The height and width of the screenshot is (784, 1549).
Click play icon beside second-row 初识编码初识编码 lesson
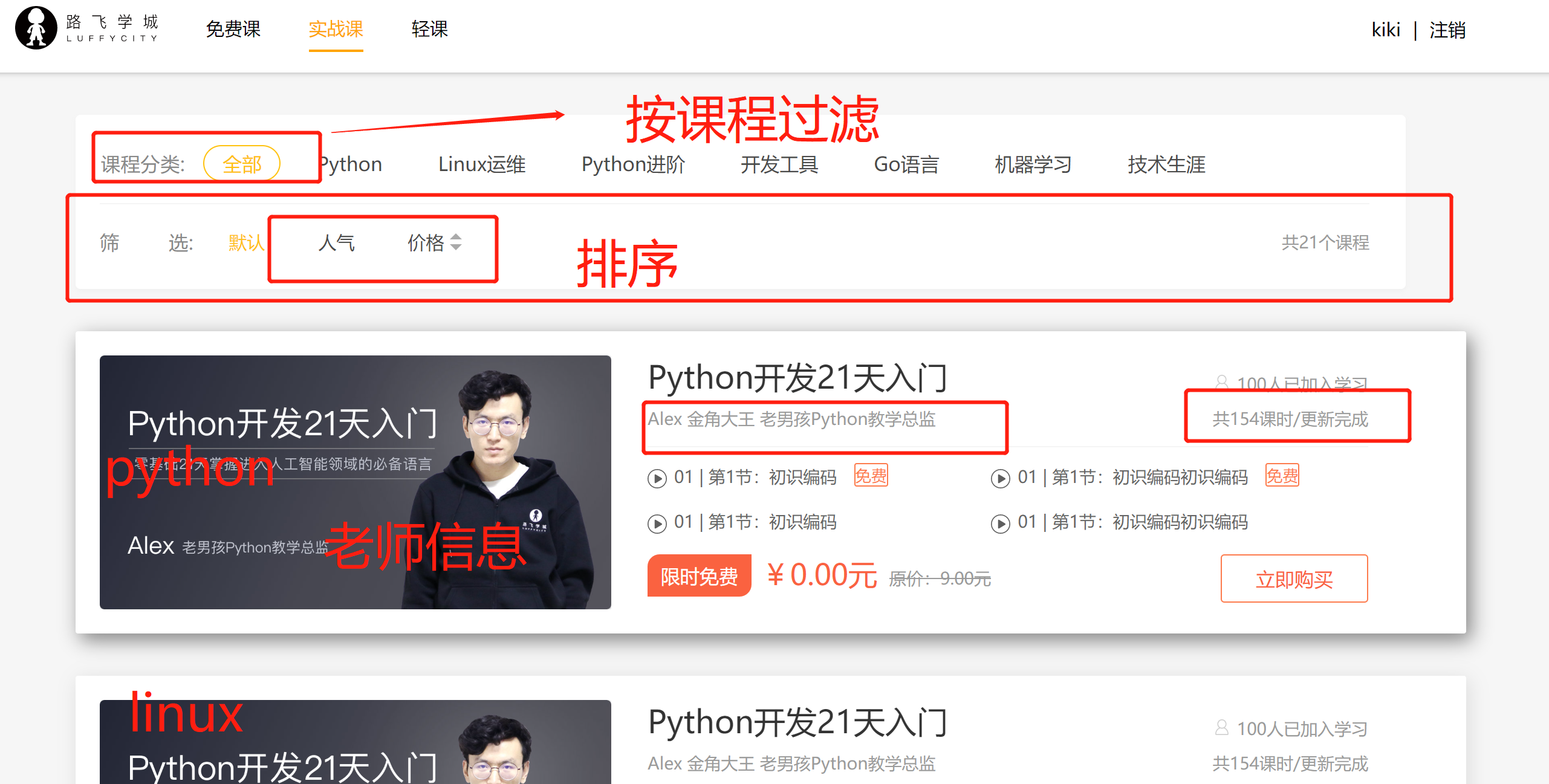pos(1000,523)
